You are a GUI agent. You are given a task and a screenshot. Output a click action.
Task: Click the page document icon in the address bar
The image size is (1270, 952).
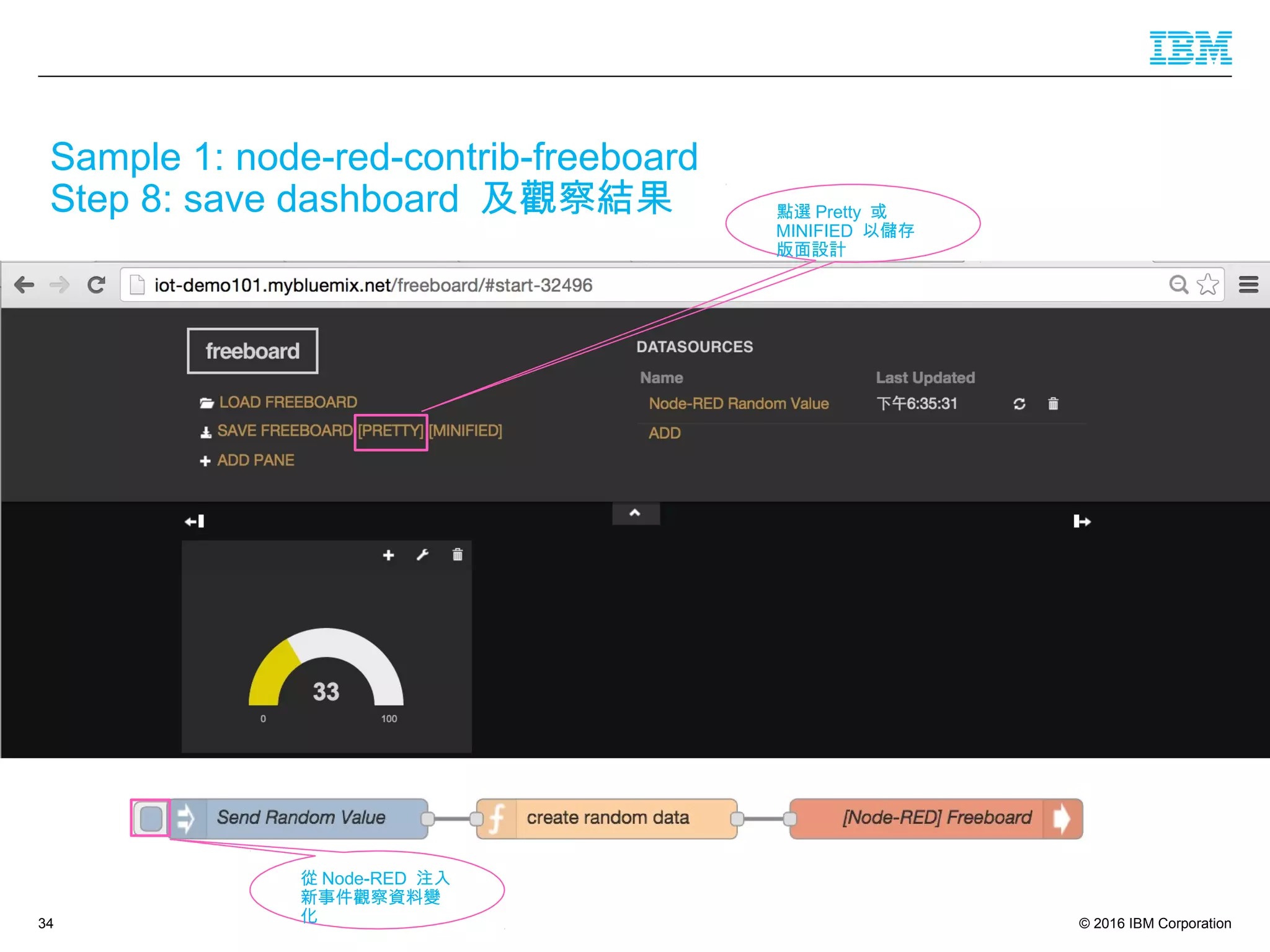pos(137,285)
